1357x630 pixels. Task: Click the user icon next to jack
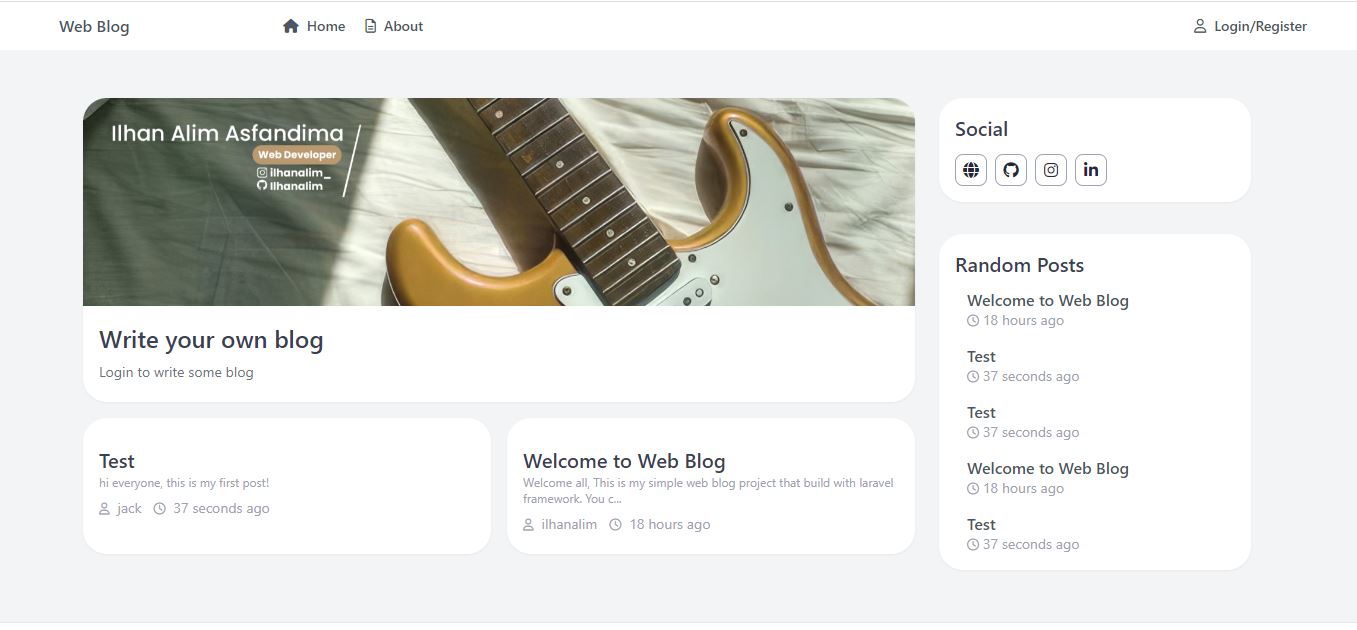105,509
